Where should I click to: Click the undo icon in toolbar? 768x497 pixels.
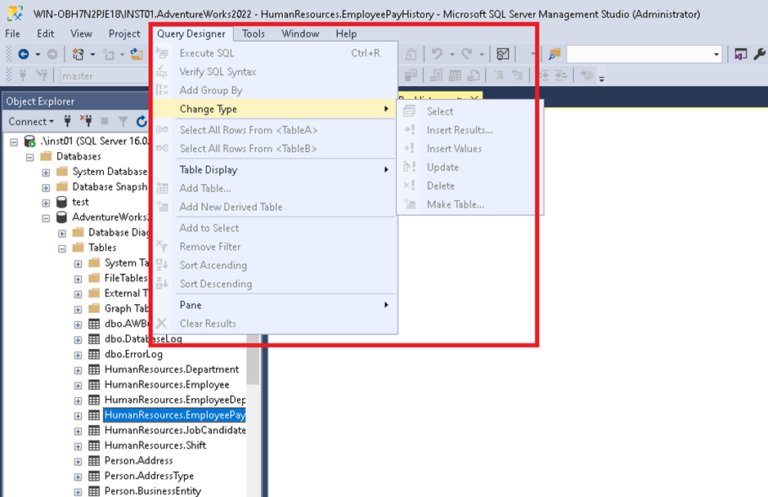[x=437, y=54]
